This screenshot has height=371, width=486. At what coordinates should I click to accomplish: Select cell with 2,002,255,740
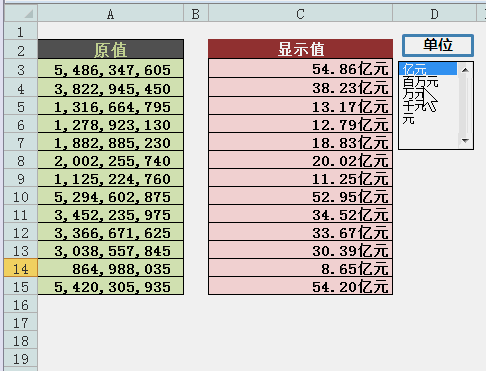[111, 160]
